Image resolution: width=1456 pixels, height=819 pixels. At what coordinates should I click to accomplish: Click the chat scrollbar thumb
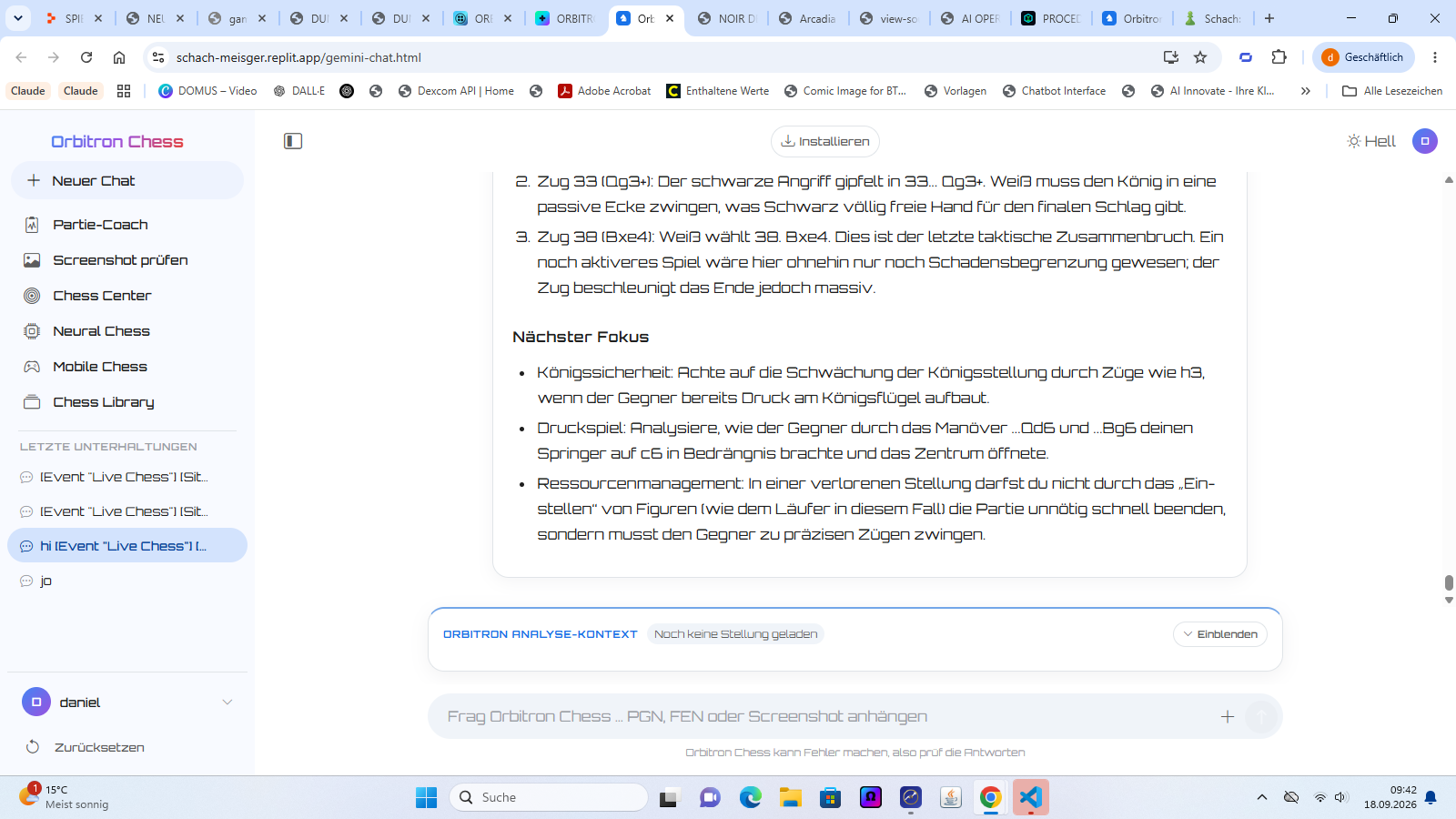pos(1449,582)
